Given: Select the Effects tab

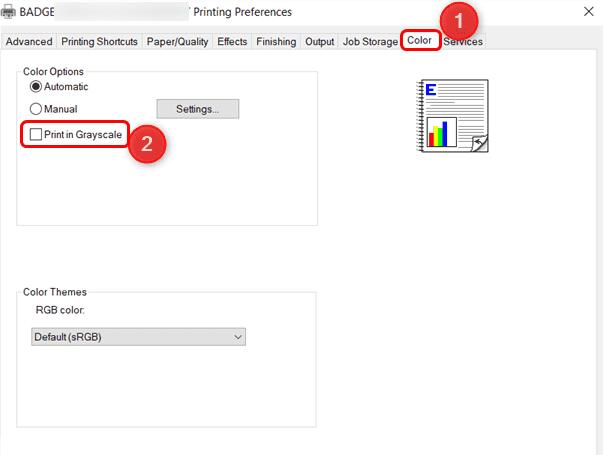Looking at the screenshot, I should [232, 42].
